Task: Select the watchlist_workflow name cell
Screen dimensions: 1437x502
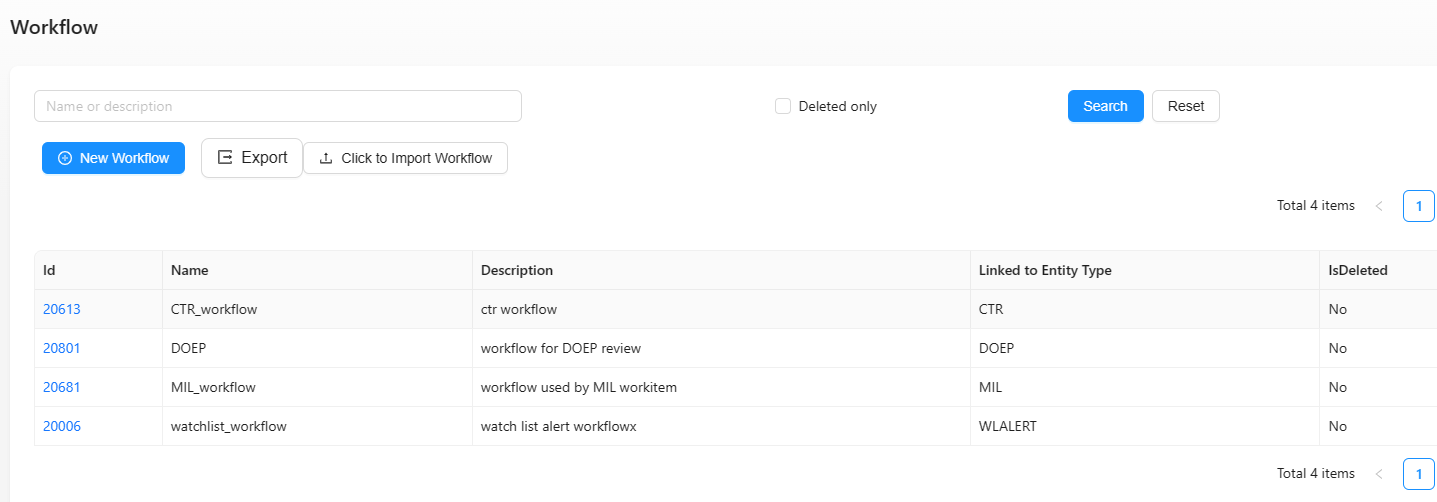Action: [x=317, y=426]
